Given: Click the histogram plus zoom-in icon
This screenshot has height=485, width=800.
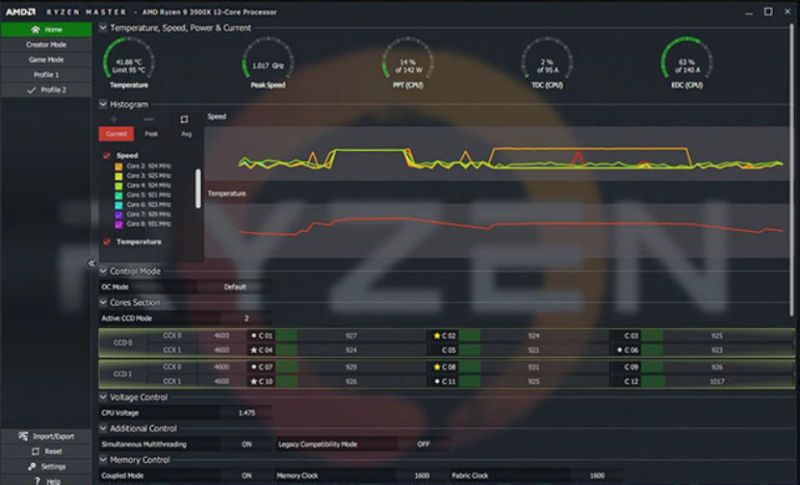Looking at the screenshot, I should coord(113,119).
